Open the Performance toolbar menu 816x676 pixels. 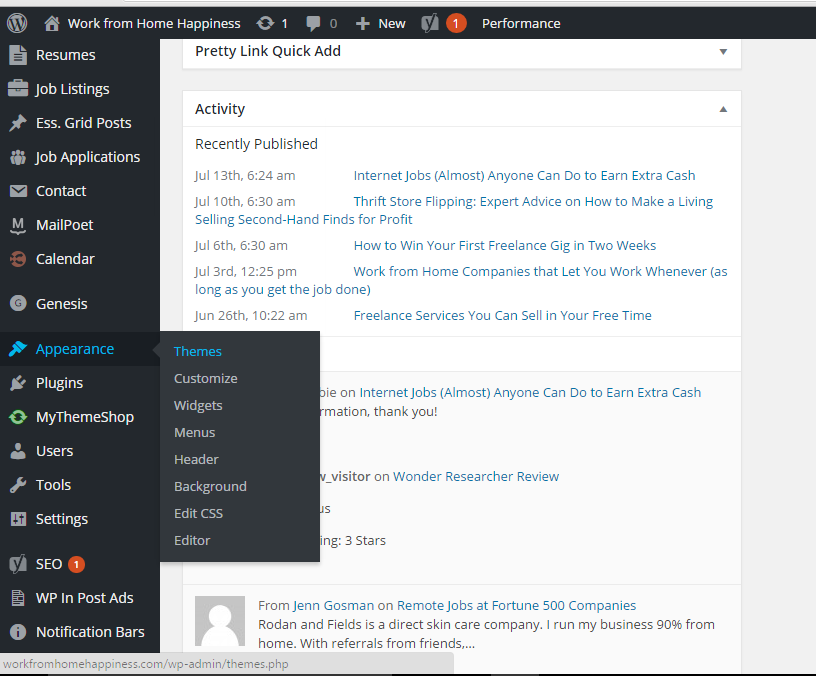pyautogui.click(x=521, y=23)
